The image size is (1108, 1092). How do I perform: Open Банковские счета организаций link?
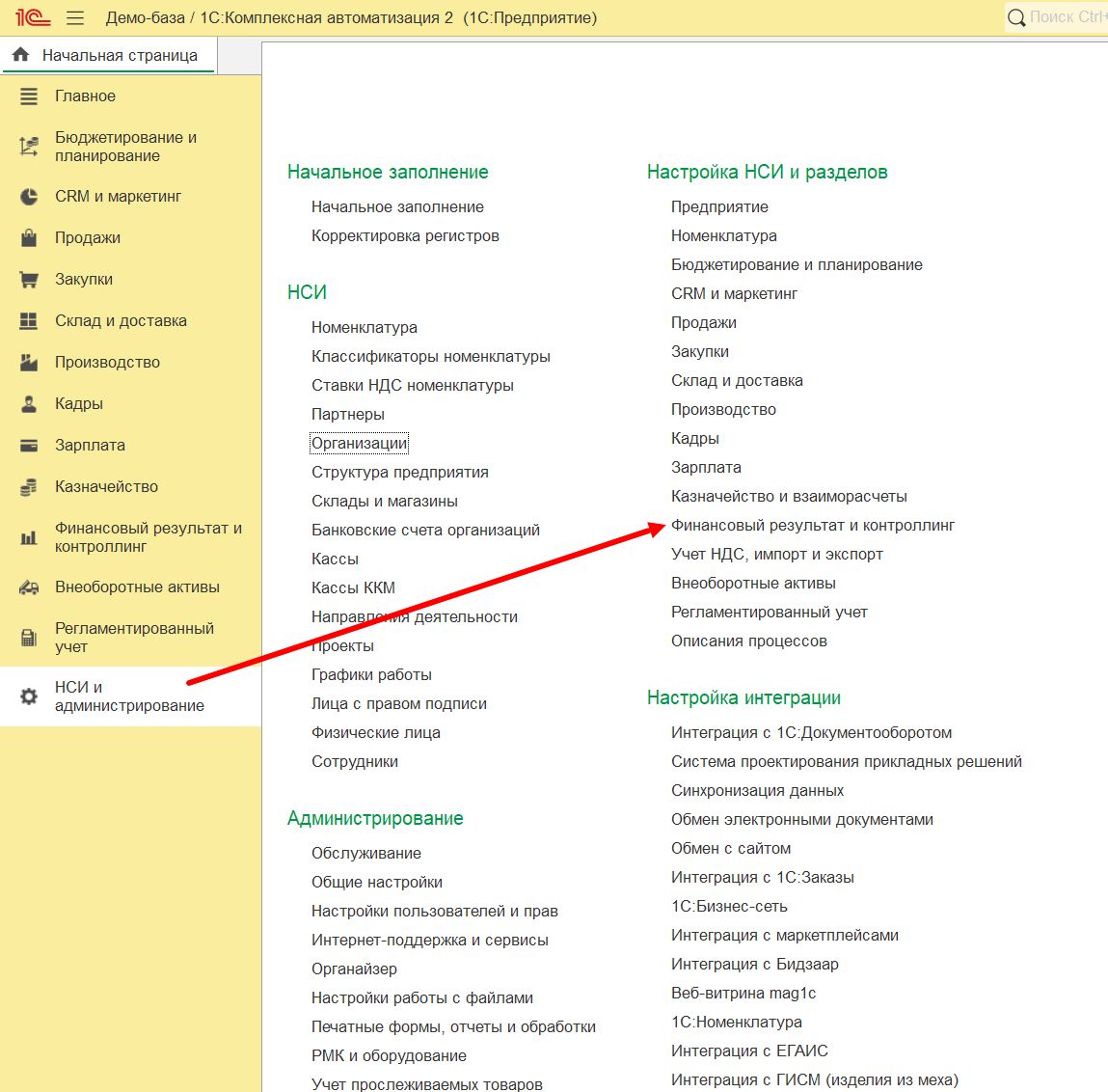point(425,531)
